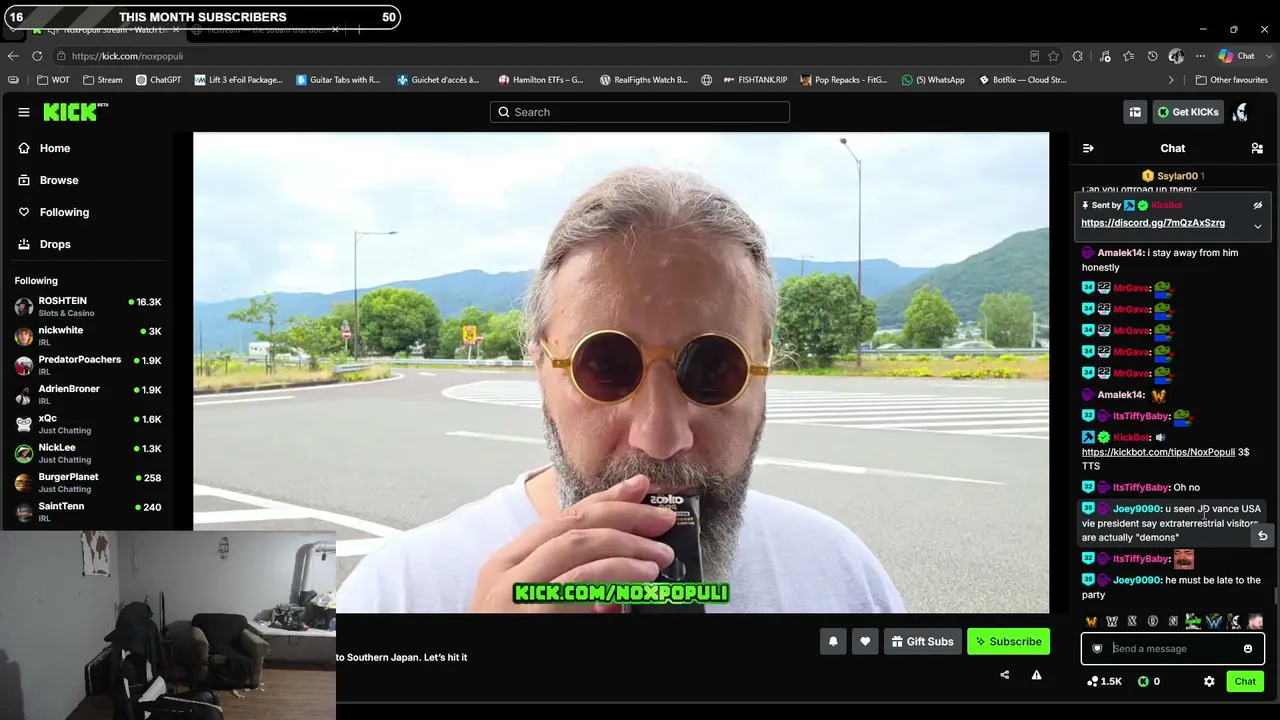This screenshot has height=720, width=1280.
Task: Open the Kick rewards shop icon
Action: [1135, 112]
